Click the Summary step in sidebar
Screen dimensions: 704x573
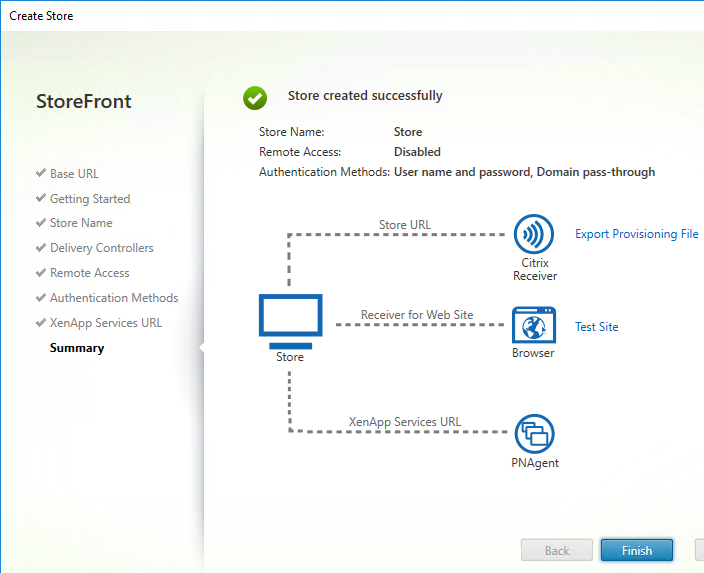click(77, 348)
